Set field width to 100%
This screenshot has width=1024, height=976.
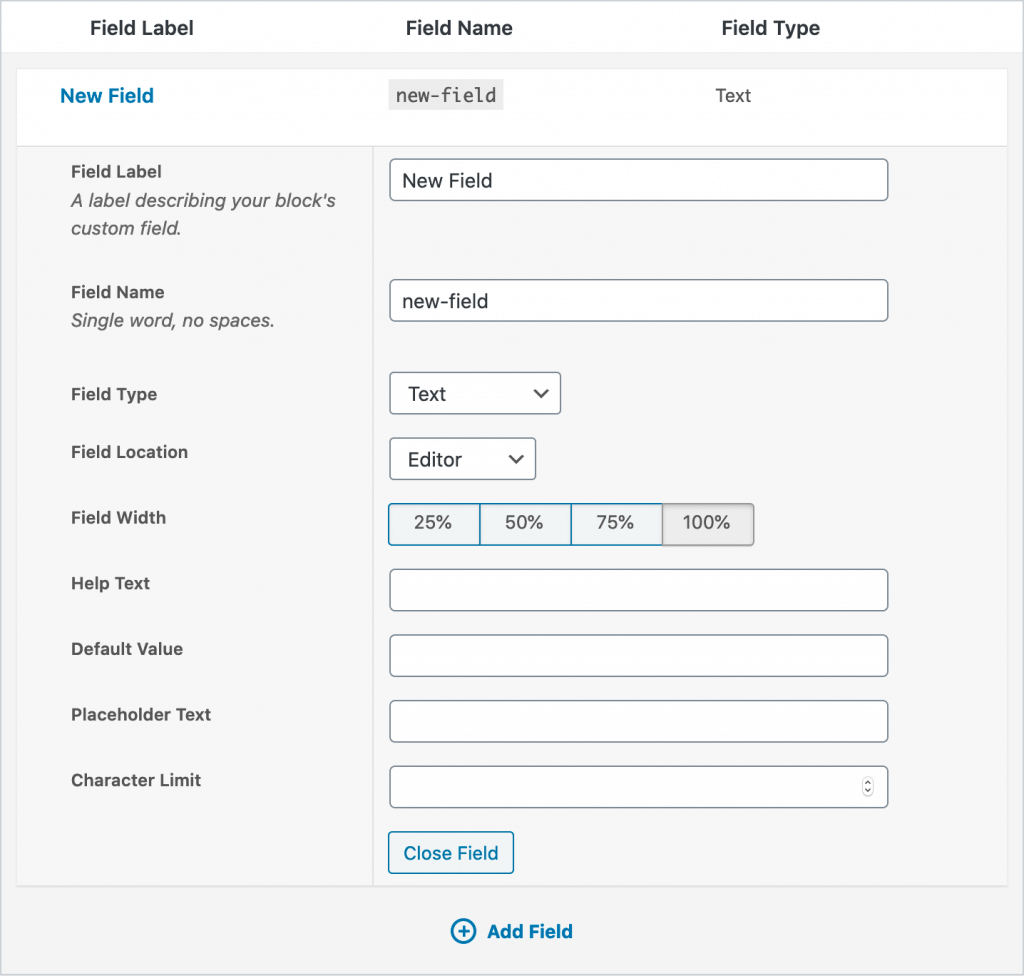pyautogui.click(x=708, y=523)
